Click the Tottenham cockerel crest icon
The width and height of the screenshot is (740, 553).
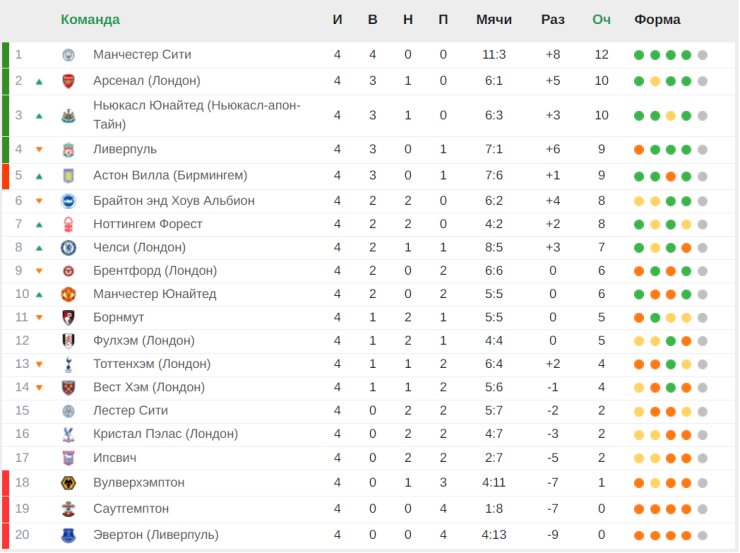pyautogui.click(x=68, y=364)
